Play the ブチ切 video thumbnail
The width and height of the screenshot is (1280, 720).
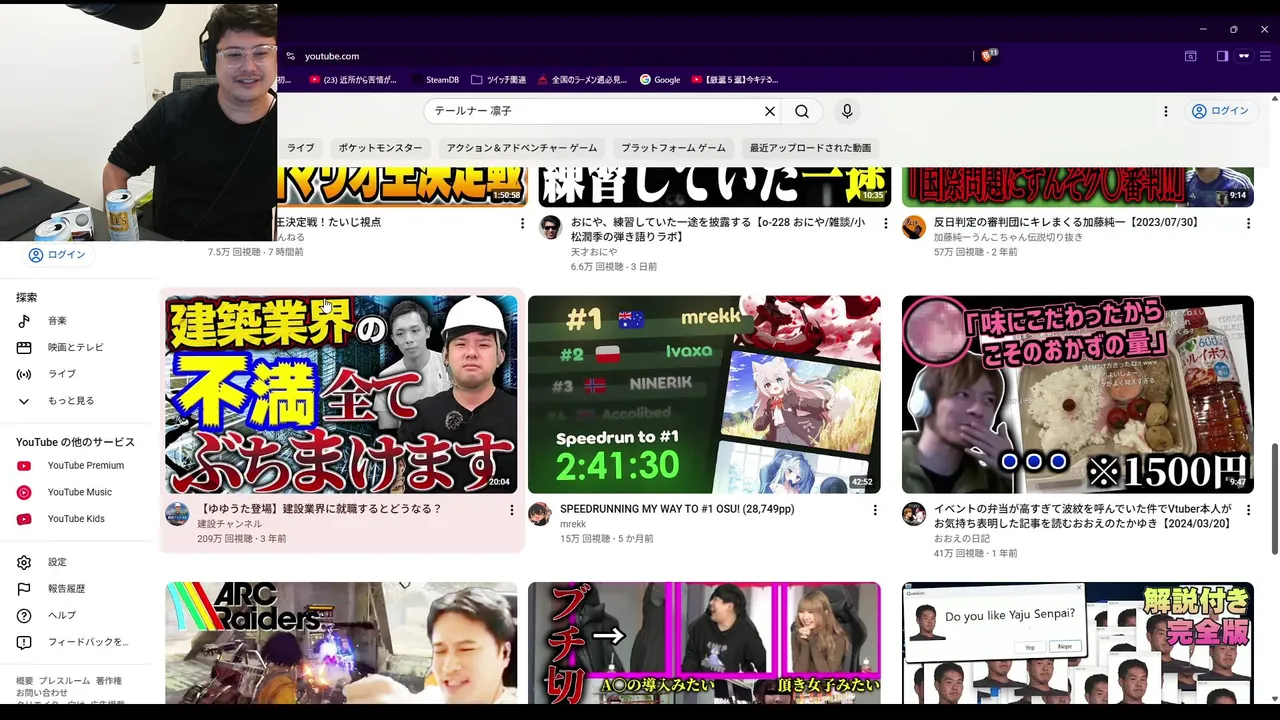click(704, 643)
